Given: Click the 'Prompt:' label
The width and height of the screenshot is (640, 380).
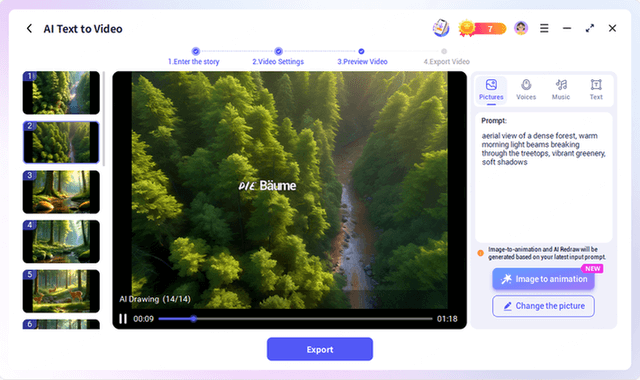Looking at the screenshot, I should coord(494,121).
